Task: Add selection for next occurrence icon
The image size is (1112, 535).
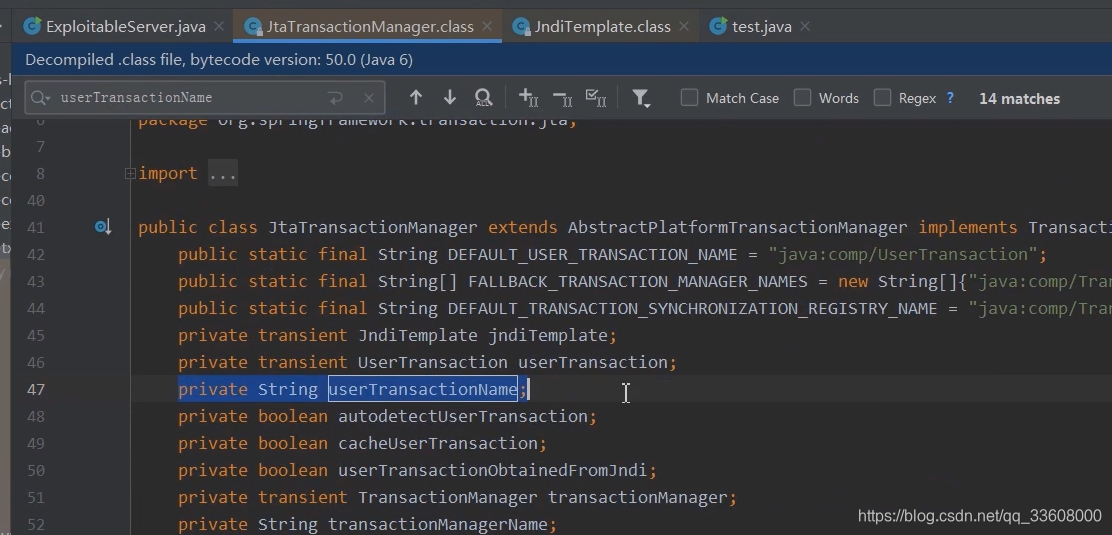Action: coord(528,98)
